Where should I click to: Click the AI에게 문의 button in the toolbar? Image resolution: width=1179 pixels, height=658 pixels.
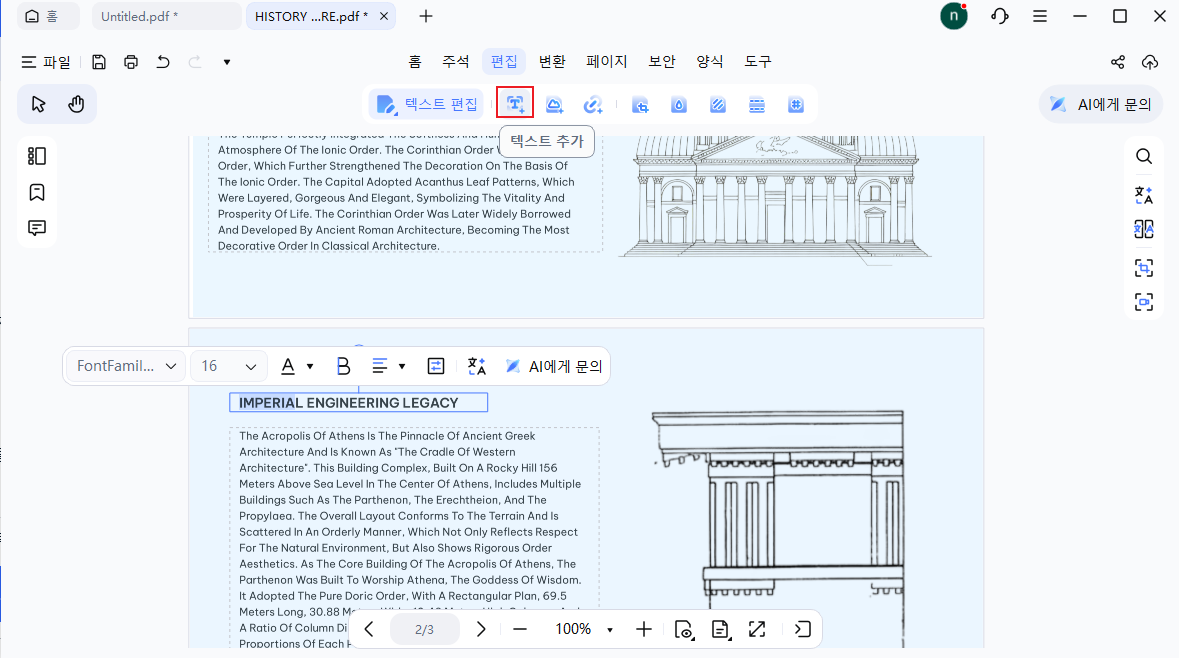pyautogui.click(x=1101, y=104)
